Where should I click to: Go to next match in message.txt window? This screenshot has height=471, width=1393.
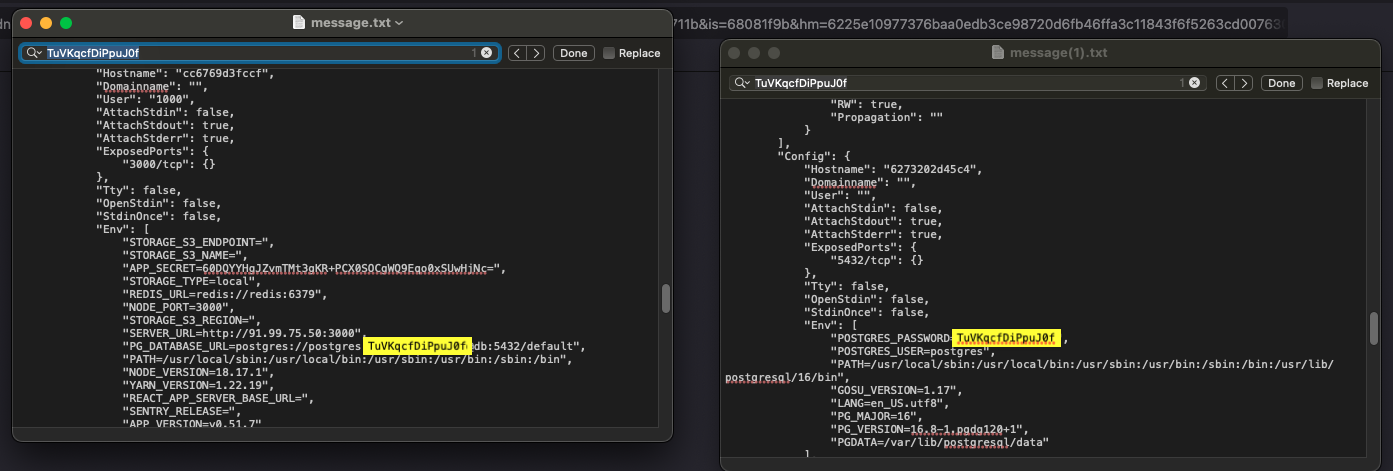536,53
